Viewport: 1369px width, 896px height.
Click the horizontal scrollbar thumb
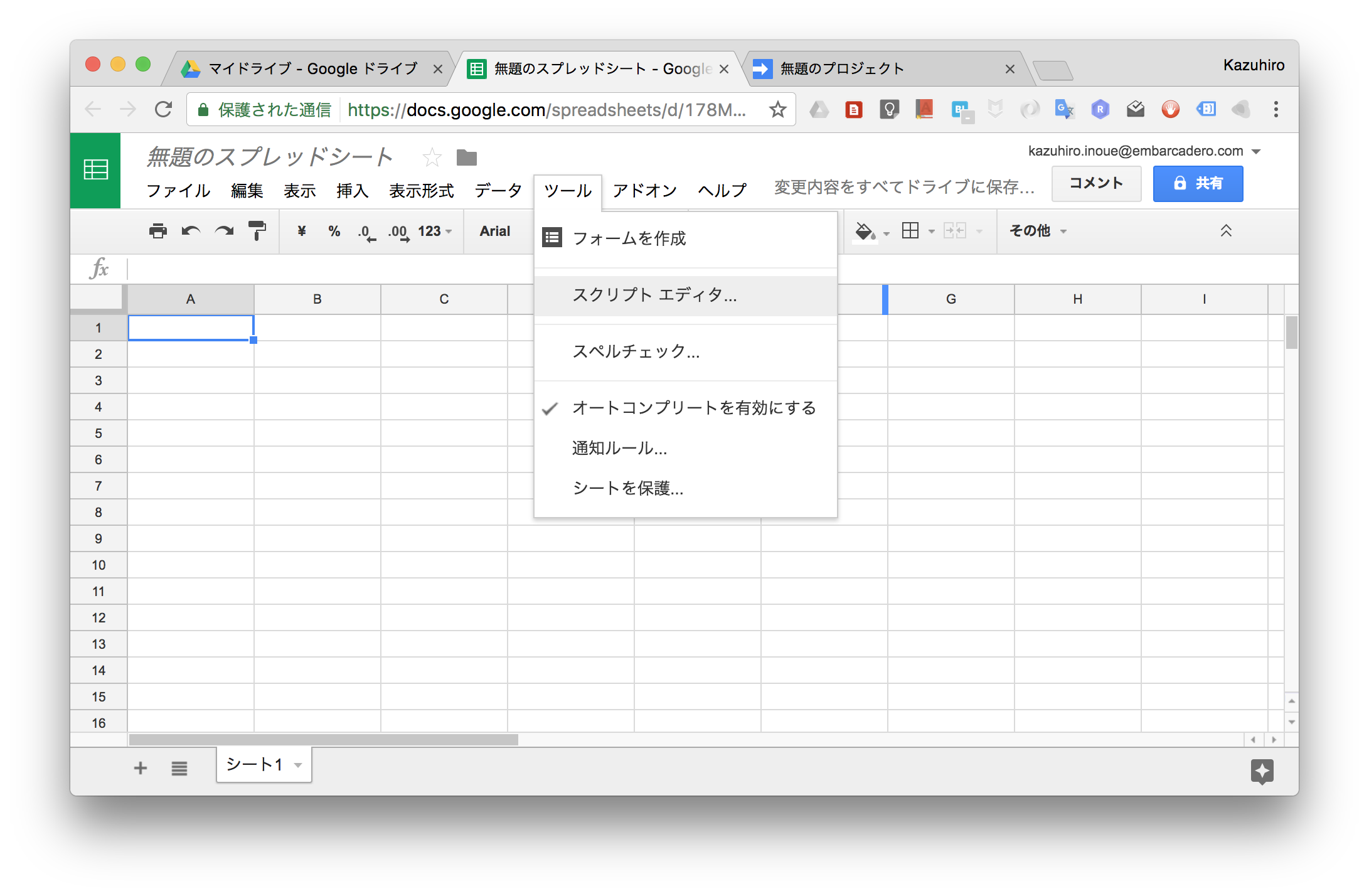coord(323,740)
